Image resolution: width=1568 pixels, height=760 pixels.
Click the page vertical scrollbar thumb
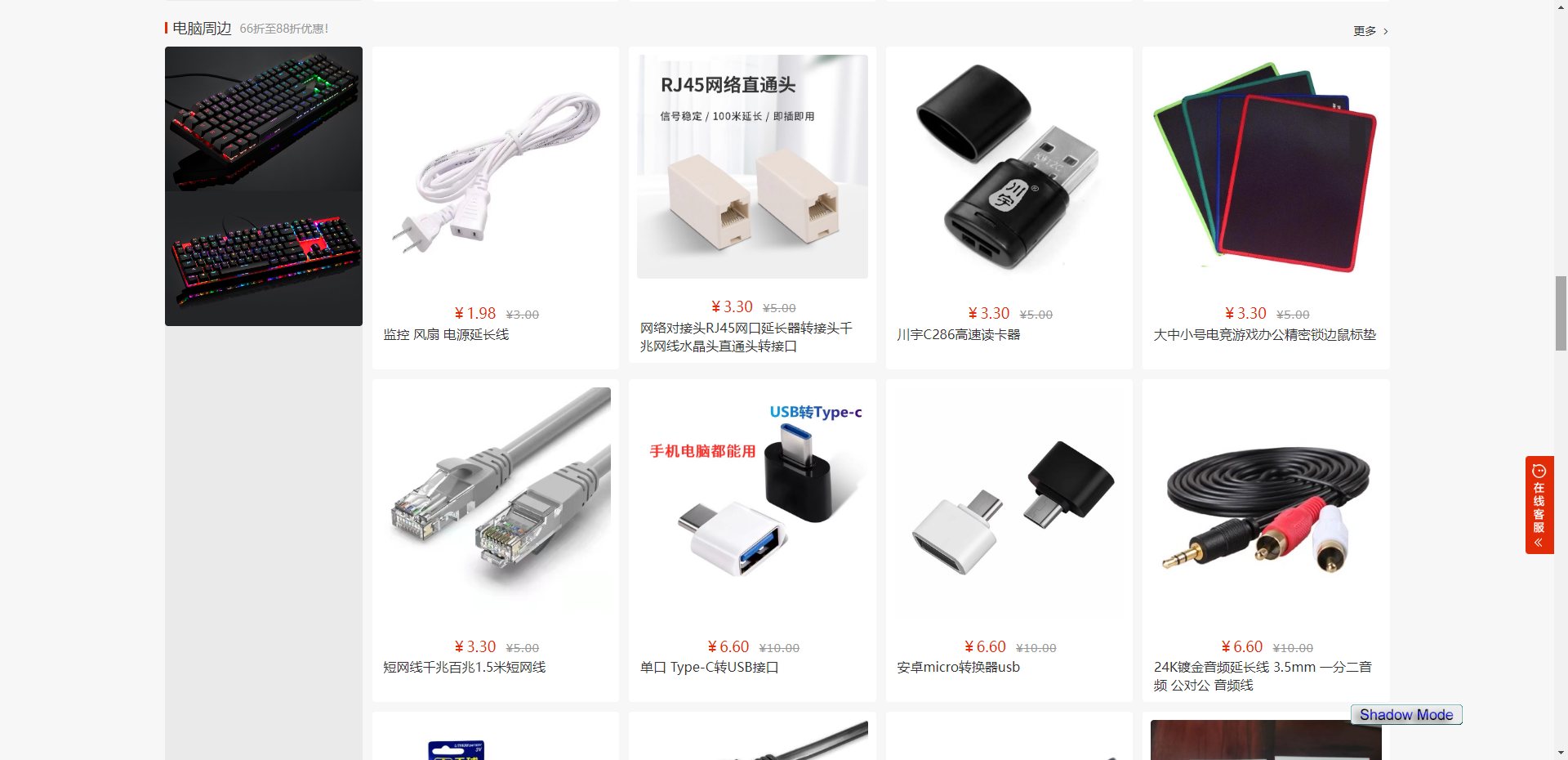1561,313
